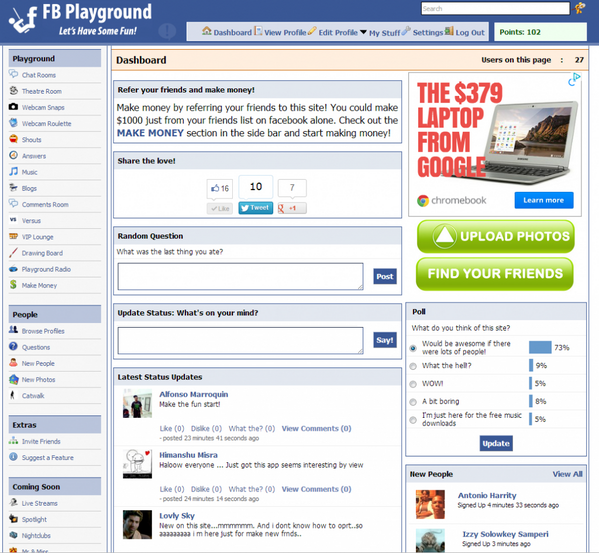The width and height of the screenshot is (599, 553).
Task: Click the VIP Lounge icon
Action: pos(13,236)
